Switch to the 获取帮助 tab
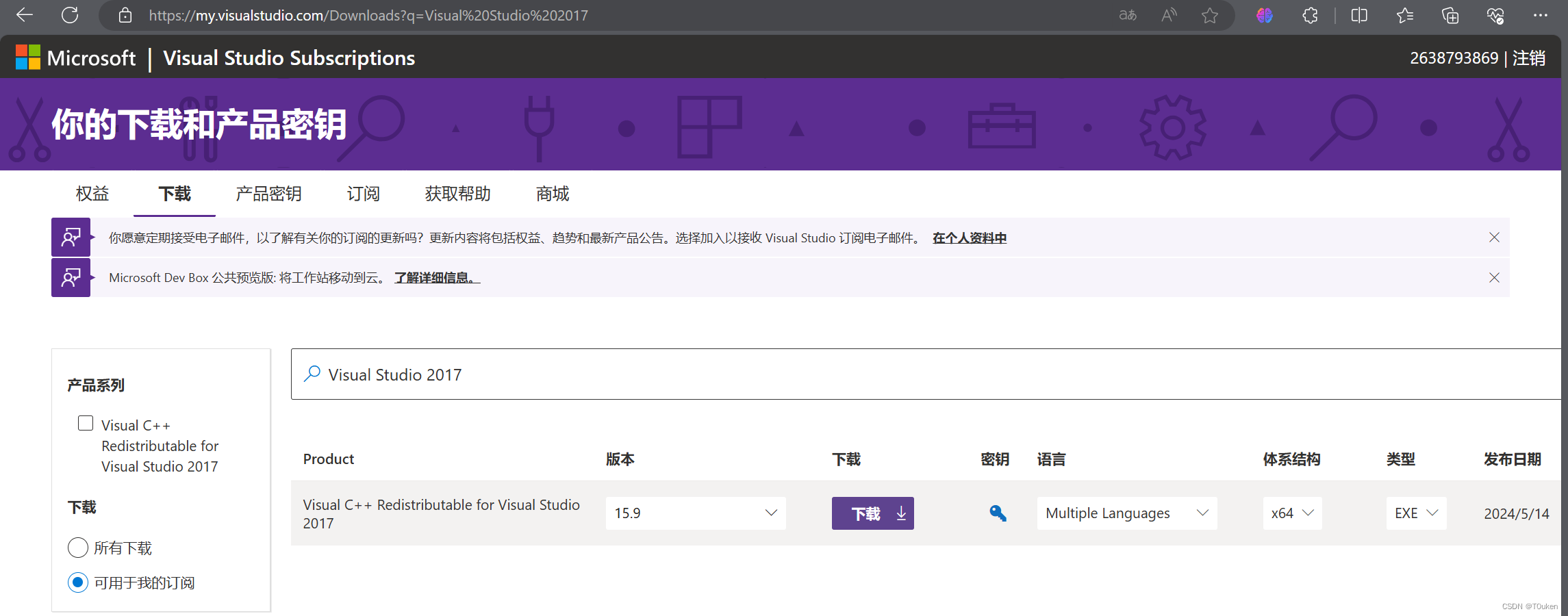Image resolution: width=1568 pixels, height=616 pixels. pos(457,194)
